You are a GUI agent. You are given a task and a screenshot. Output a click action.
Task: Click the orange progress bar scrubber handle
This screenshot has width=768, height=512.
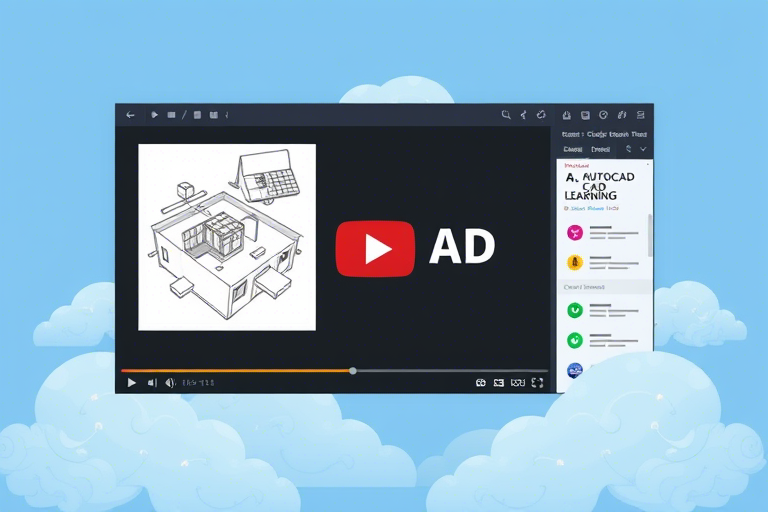click(353, 371)
